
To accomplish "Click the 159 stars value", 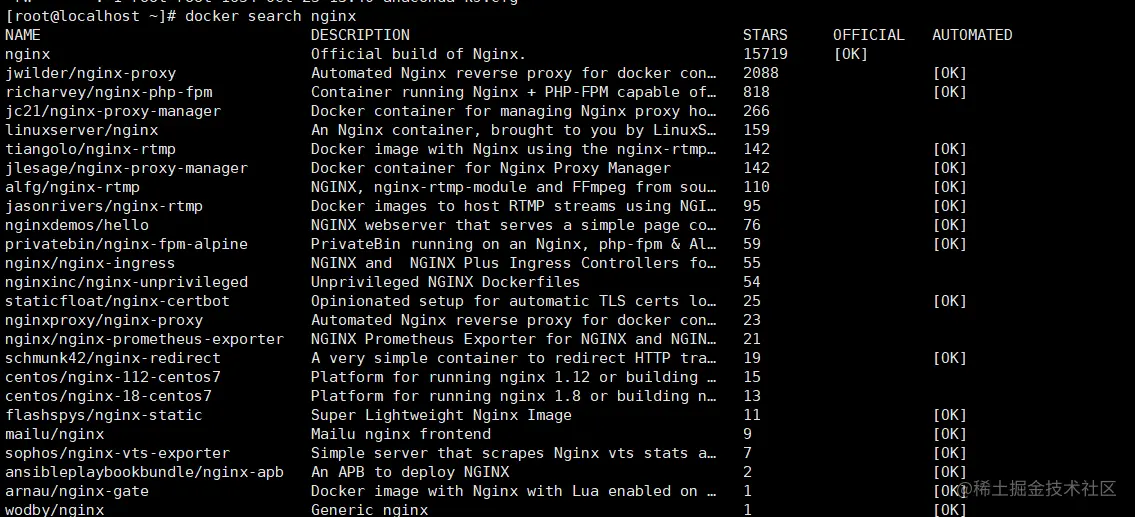I will [x=756, y=130].
